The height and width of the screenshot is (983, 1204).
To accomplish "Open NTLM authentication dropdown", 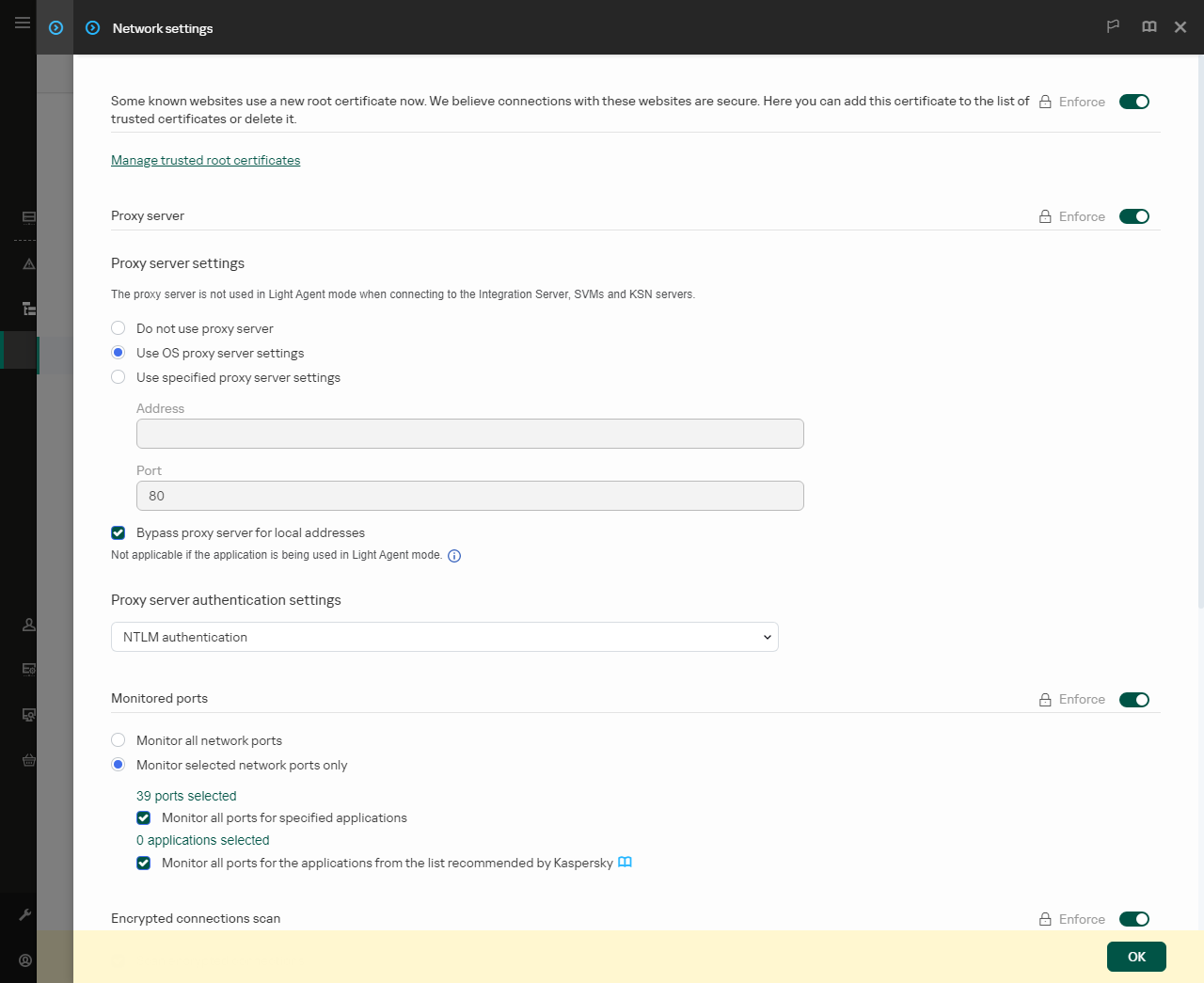I will [444, 637].
